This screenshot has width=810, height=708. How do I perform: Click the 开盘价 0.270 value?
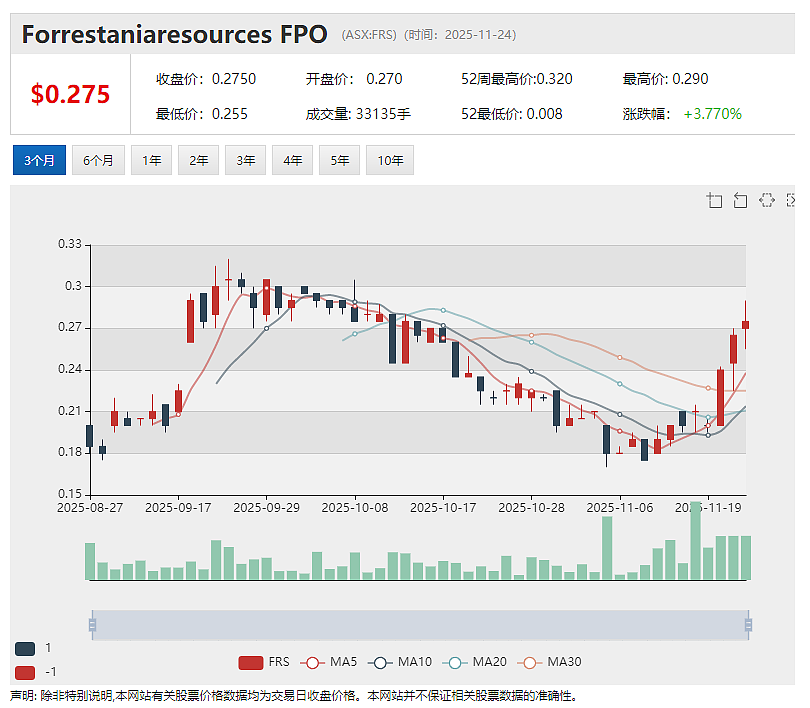click(354, 79)
